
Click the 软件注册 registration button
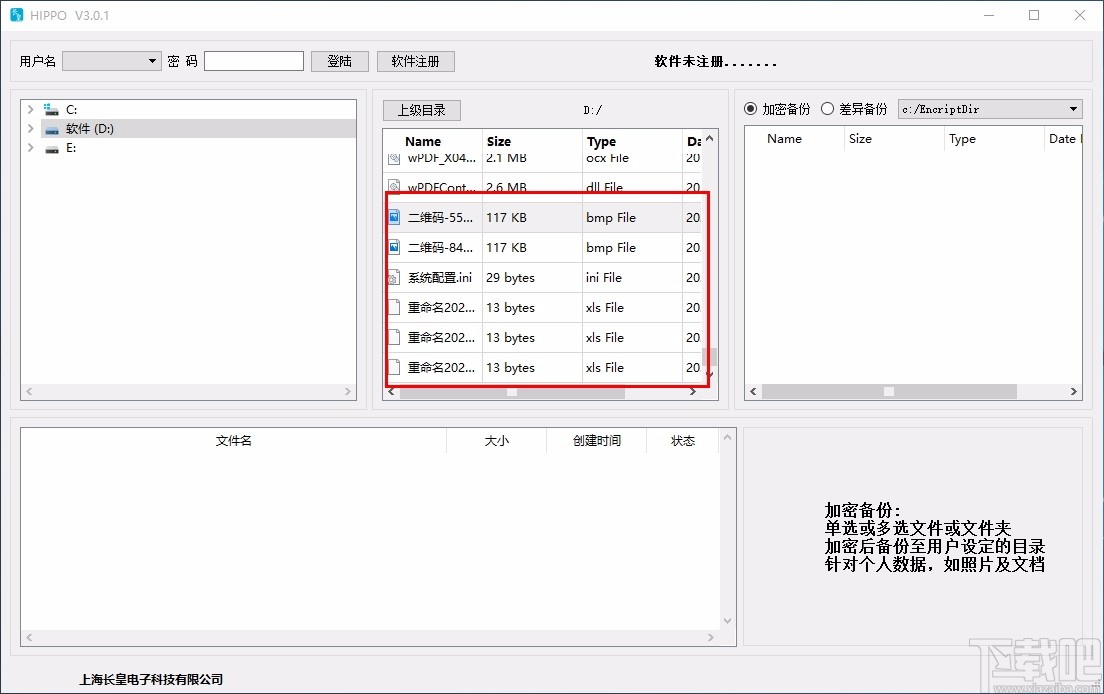[x=415, y=60]
